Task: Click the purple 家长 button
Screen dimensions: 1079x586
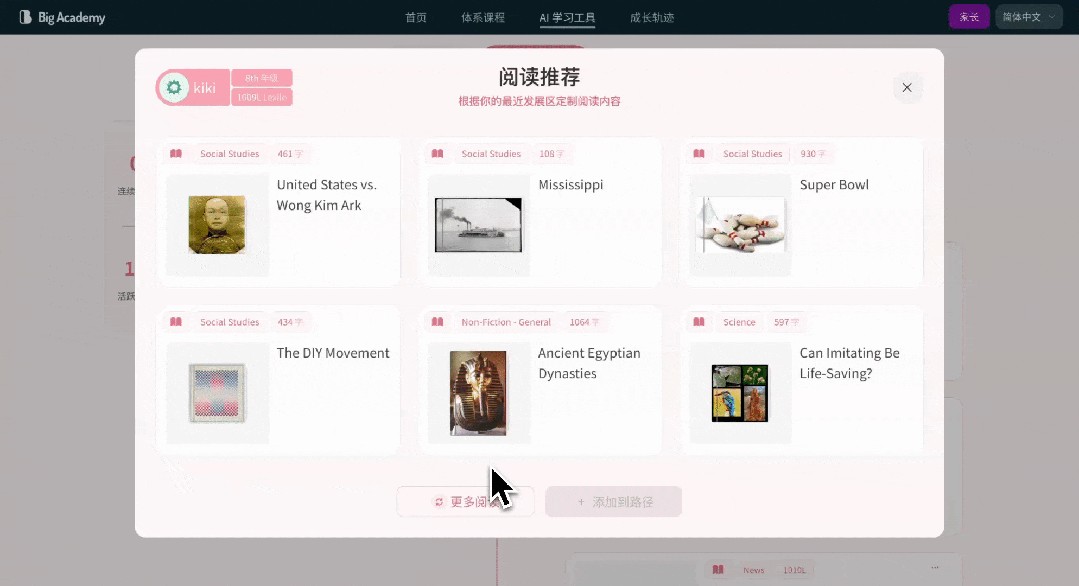Action: pos(968,17)
